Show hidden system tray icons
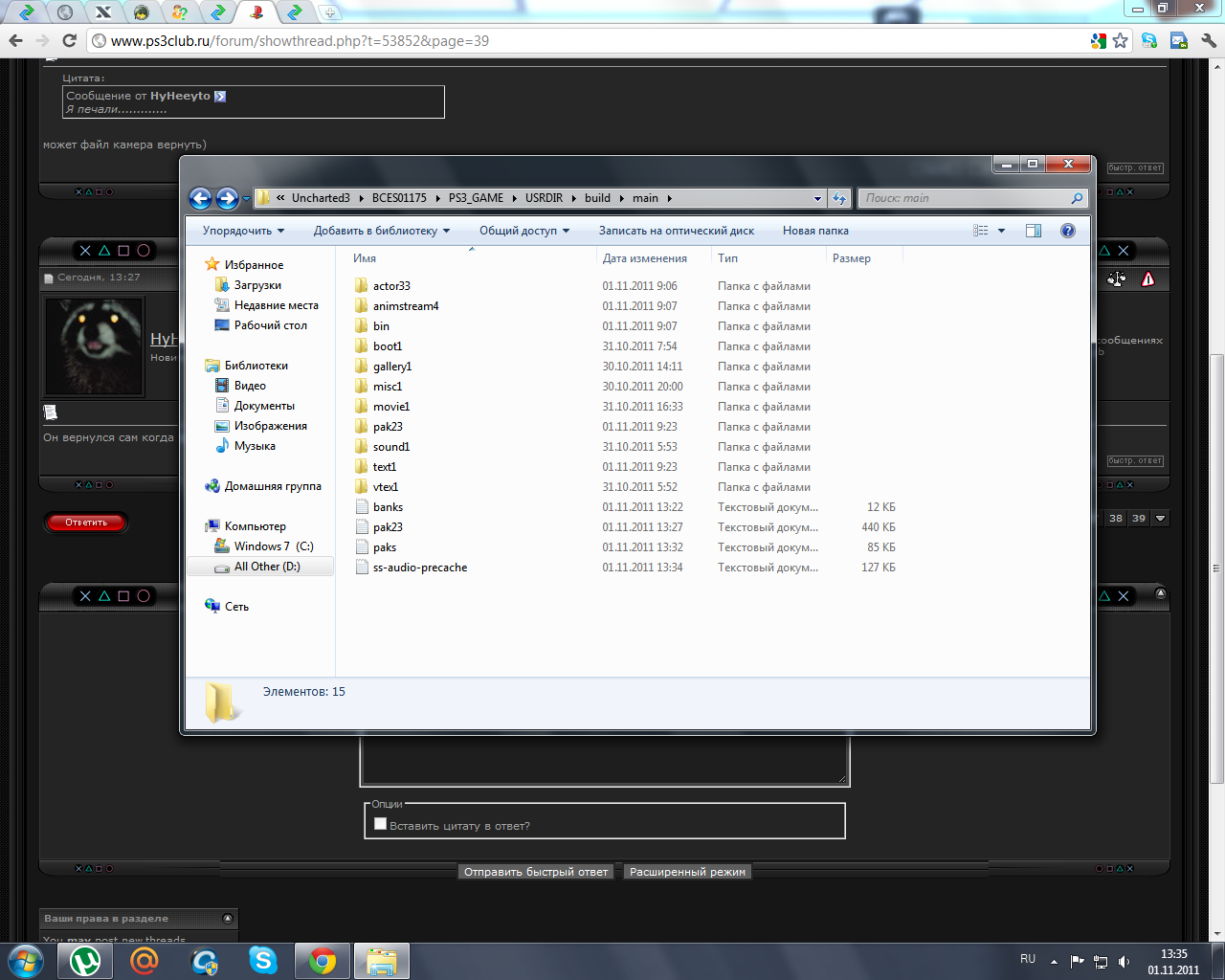Screen dimensions: 1225x980 point(1054,962)
